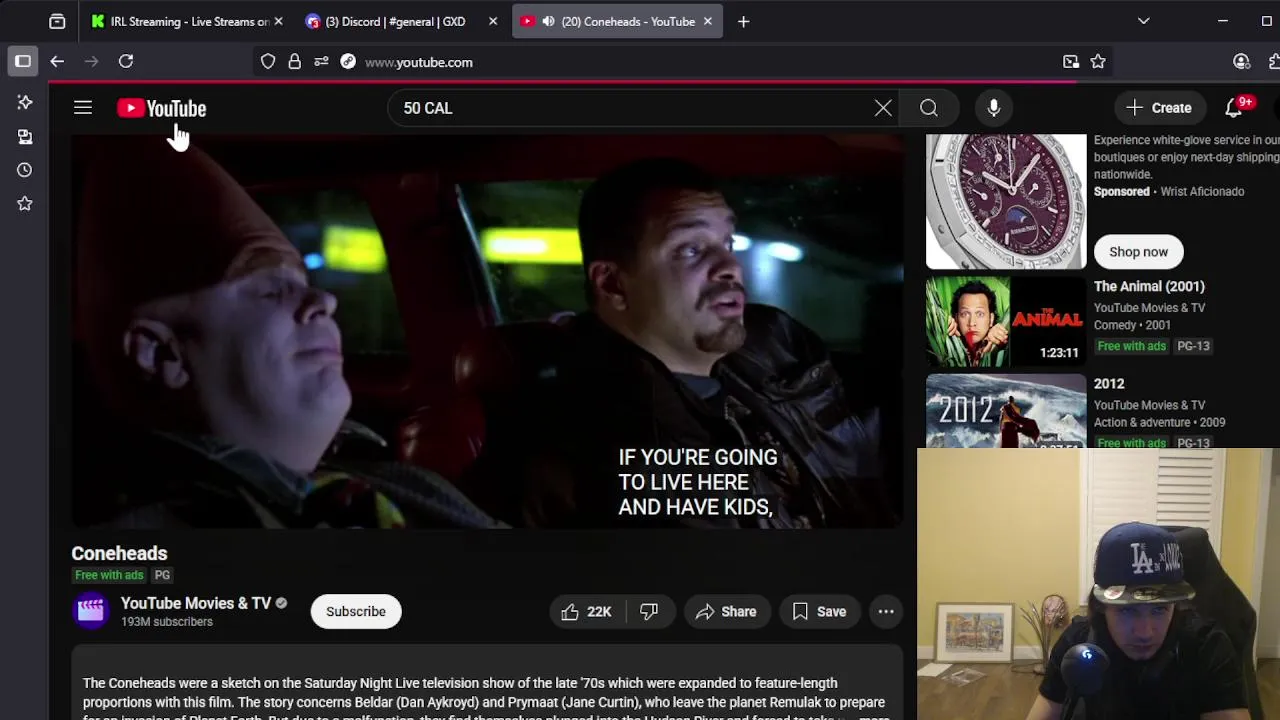Like the Coneheads video
Screen dimensions: 1280x720
(x=586, y=612)
